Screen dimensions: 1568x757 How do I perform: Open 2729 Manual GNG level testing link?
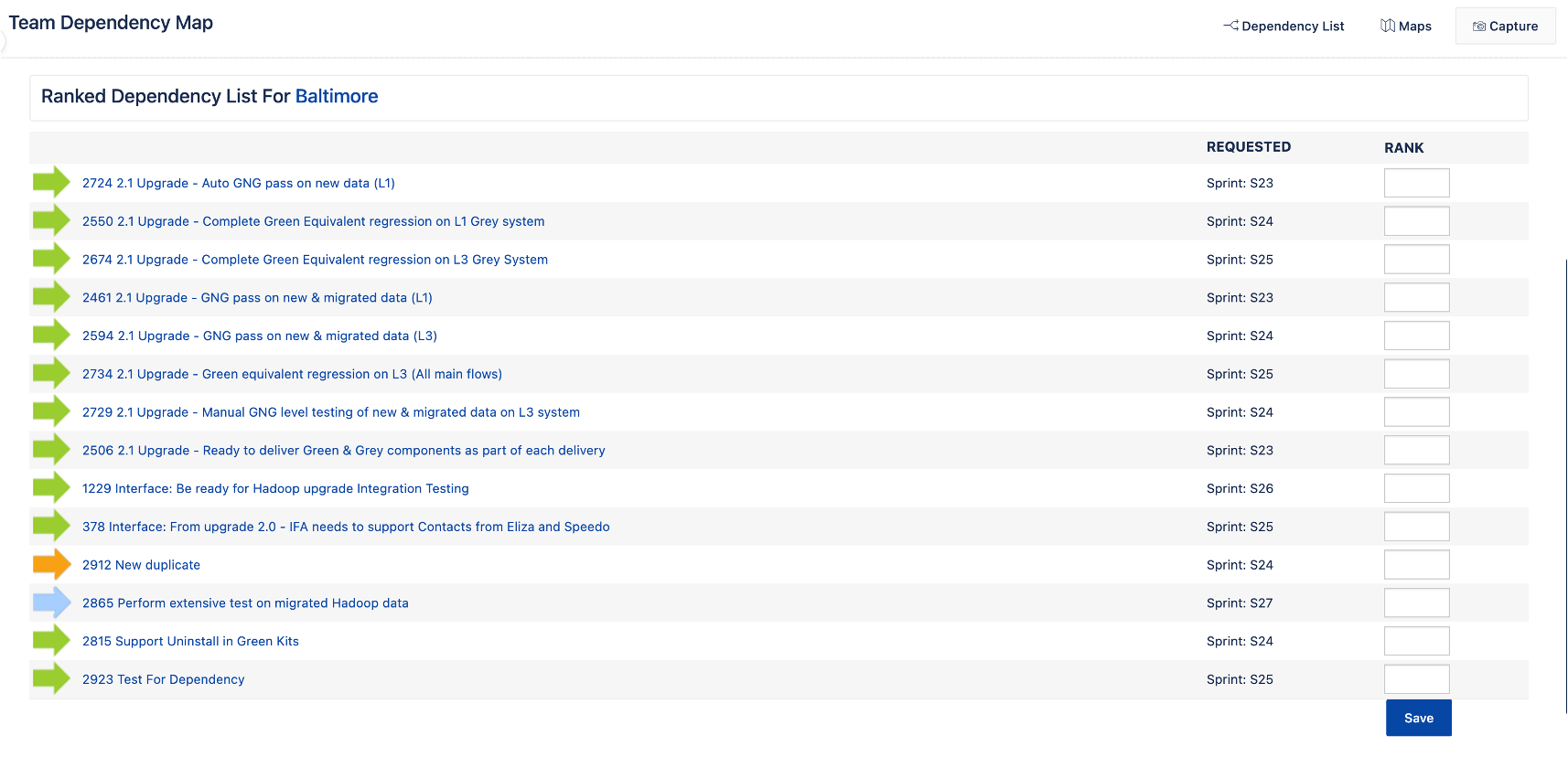(331, 412)
